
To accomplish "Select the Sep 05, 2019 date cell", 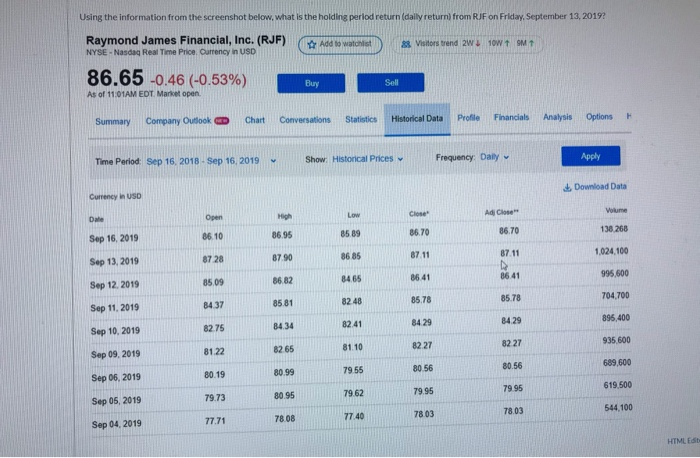I will [x=117, y=401].
